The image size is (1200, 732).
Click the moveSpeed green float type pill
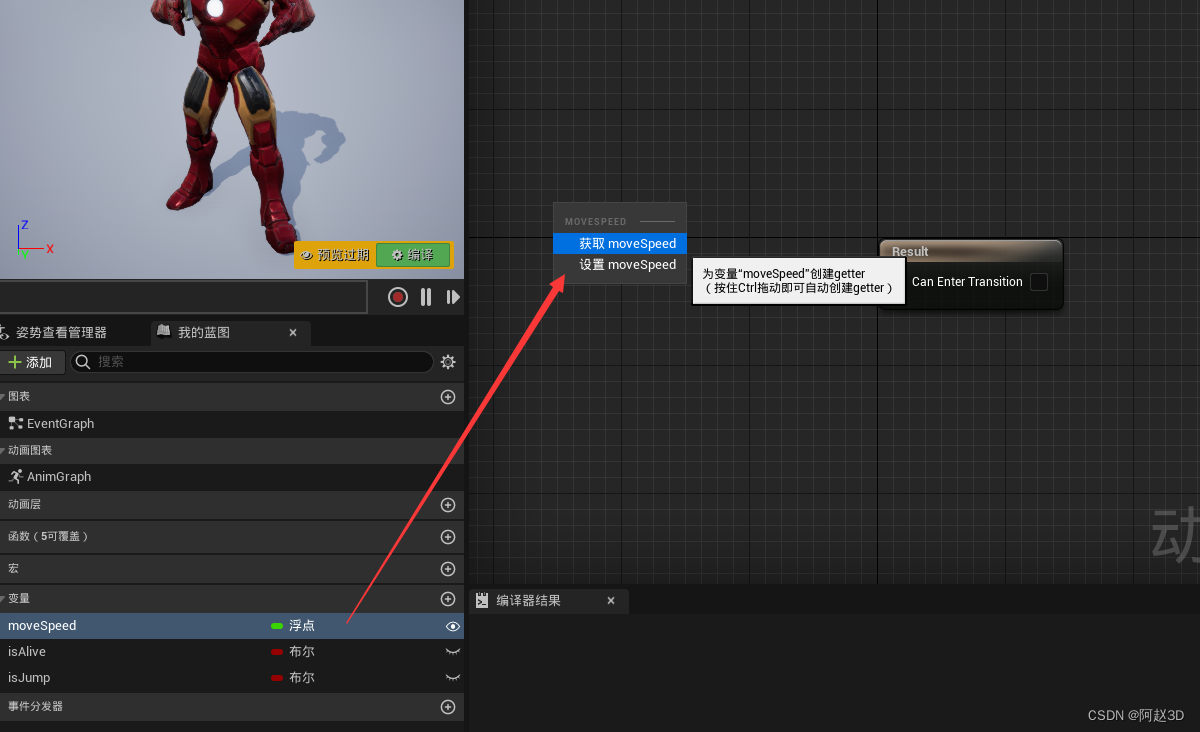[277, 626]
